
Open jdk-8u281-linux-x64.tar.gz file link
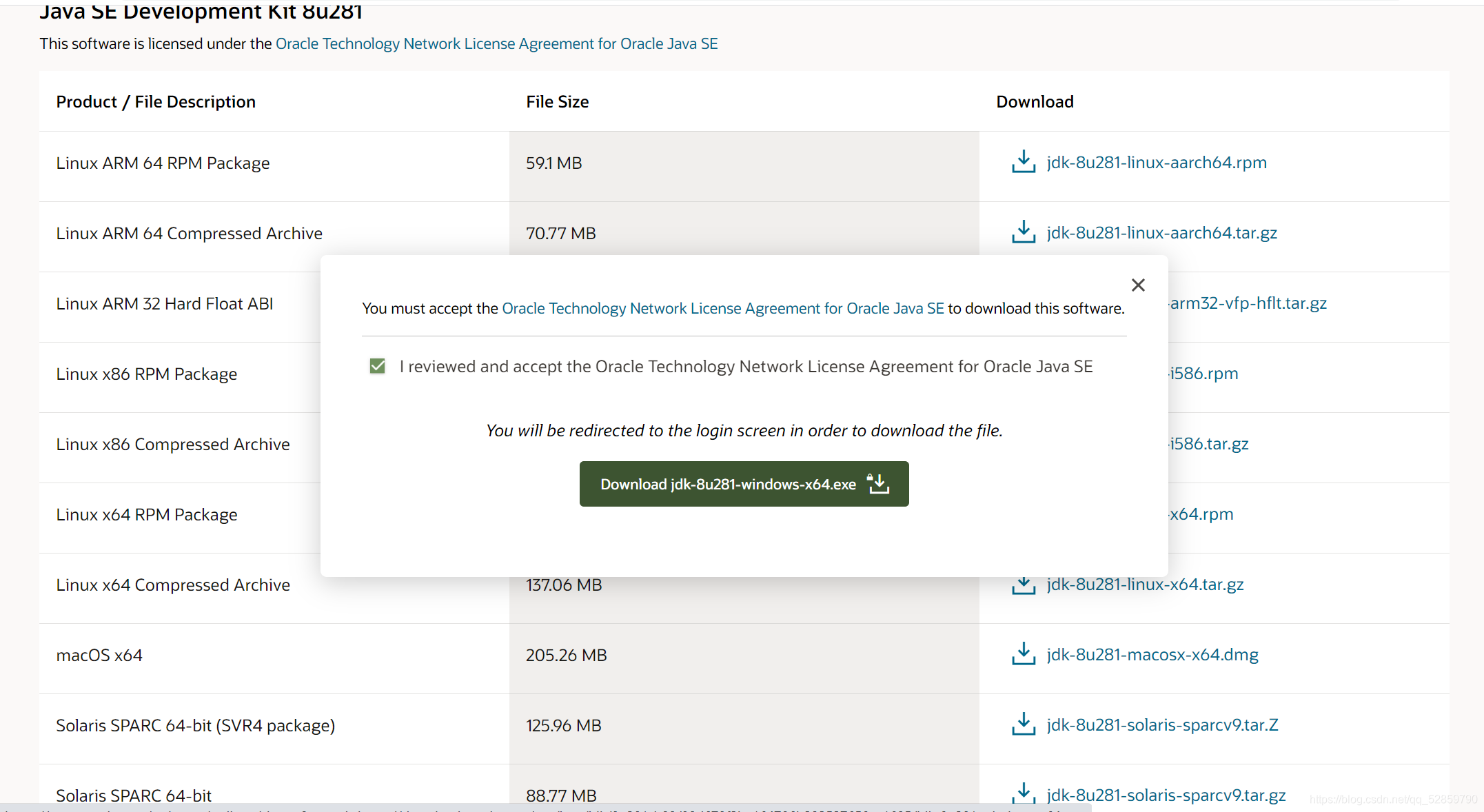point(1145,585)
